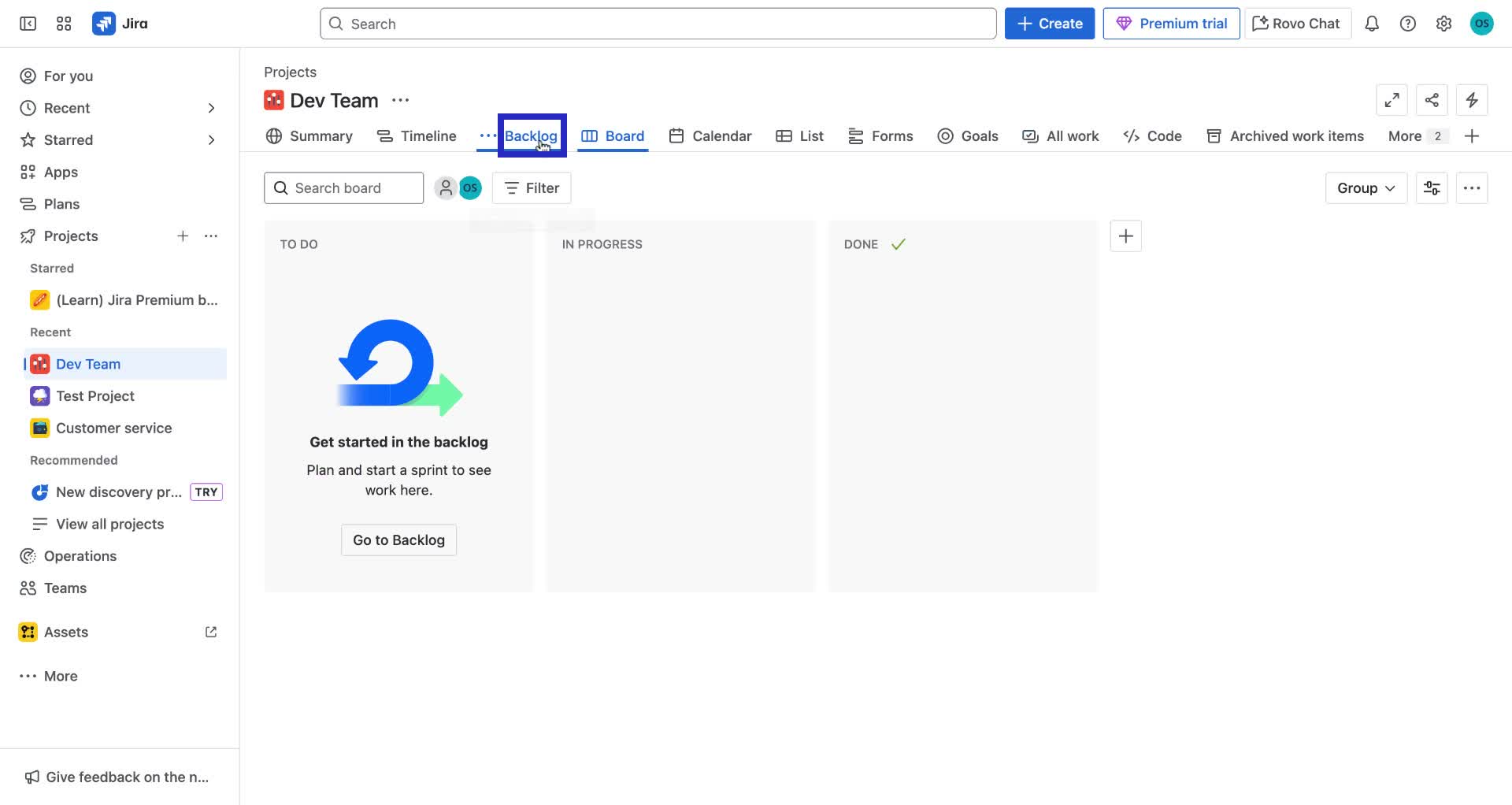The height and width of the screenshot is (805, 1512).
Task: Enter fullscreen with the expand icon
Action: tap(1392, 100)
